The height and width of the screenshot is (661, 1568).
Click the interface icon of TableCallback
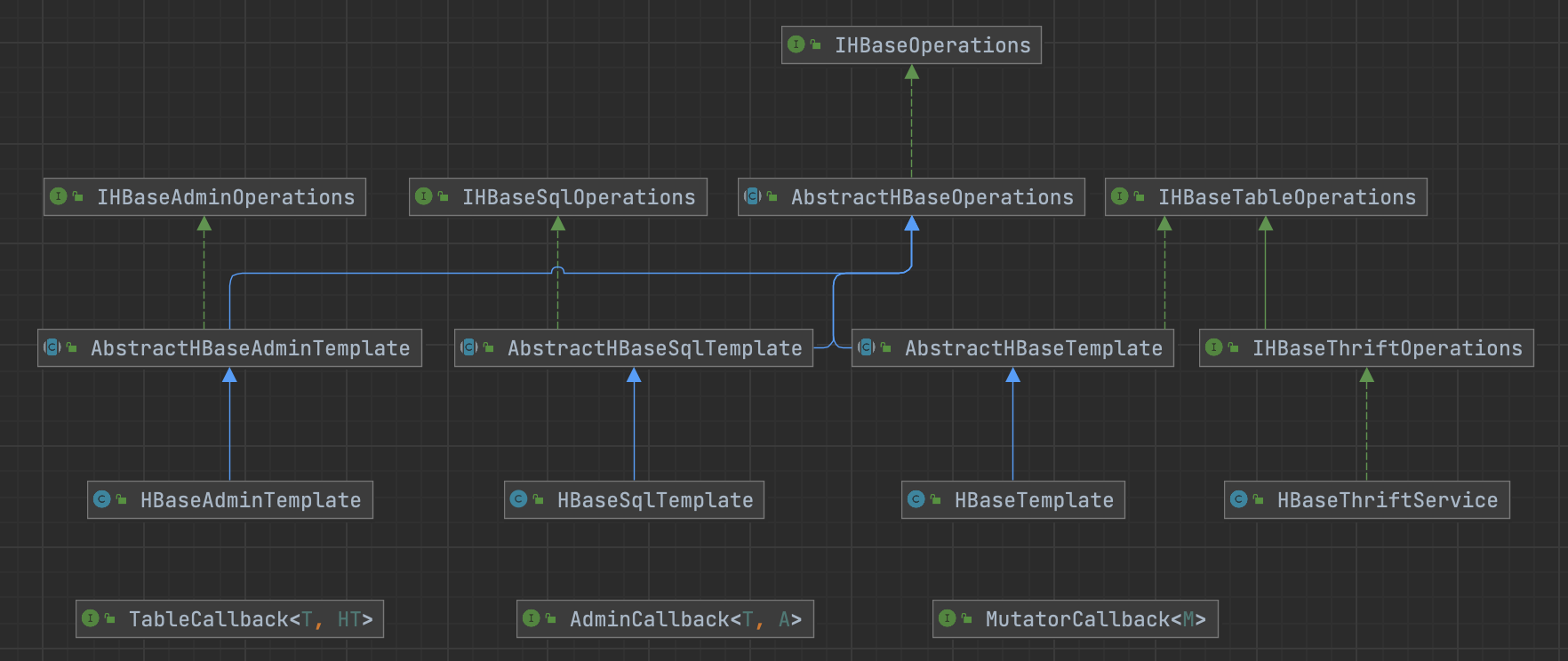pyautogui.click(x=91, y=618)
